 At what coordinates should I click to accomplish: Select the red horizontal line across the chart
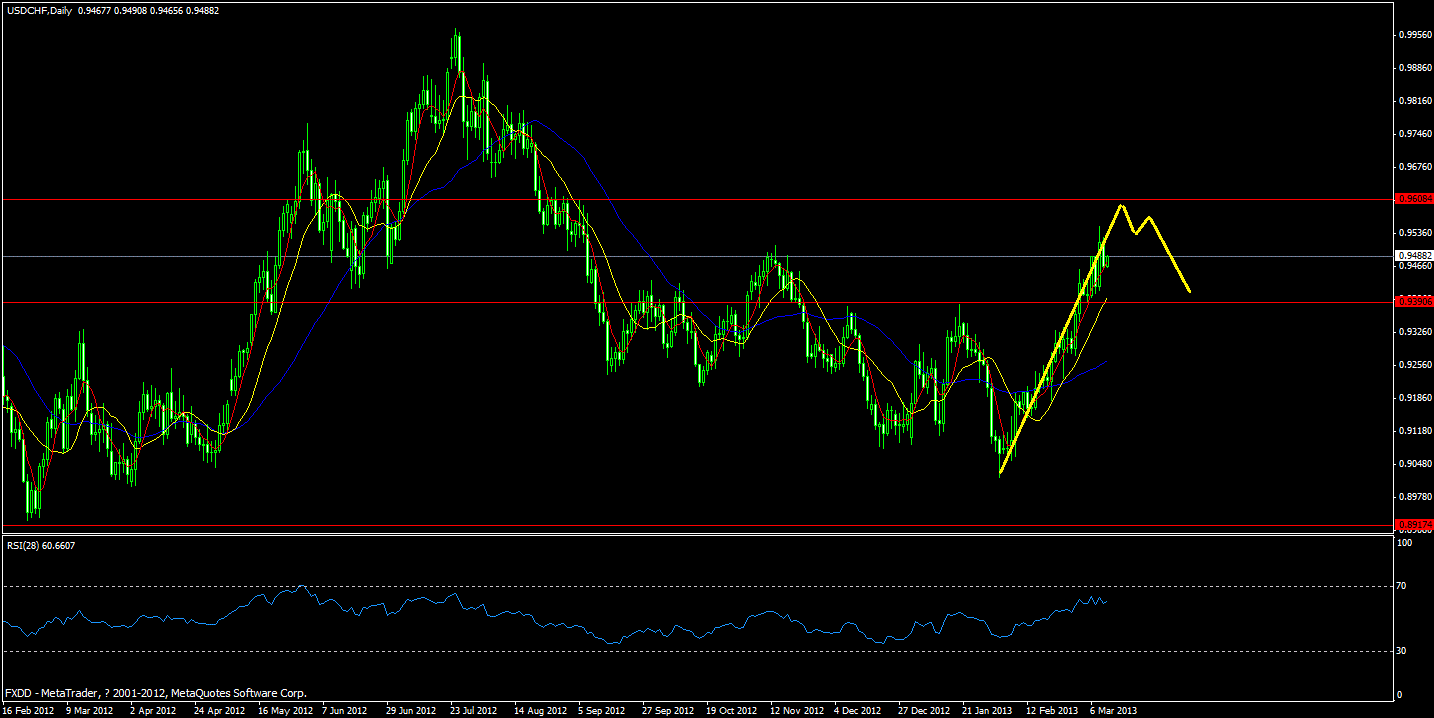coord(697,301)
